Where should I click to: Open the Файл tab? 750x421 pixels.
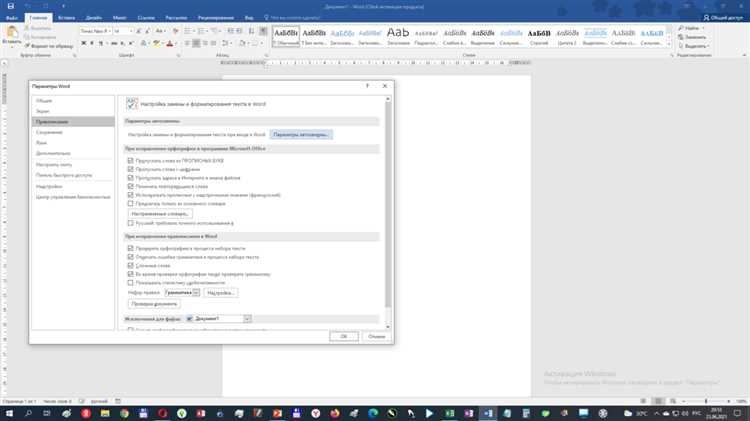pos(12,18)
